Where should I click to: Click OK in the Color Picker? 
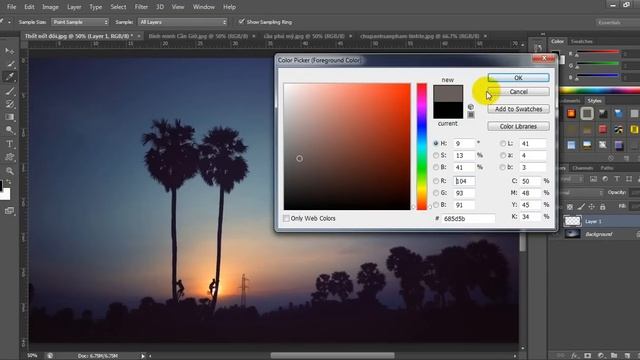[x=518, y=78]
